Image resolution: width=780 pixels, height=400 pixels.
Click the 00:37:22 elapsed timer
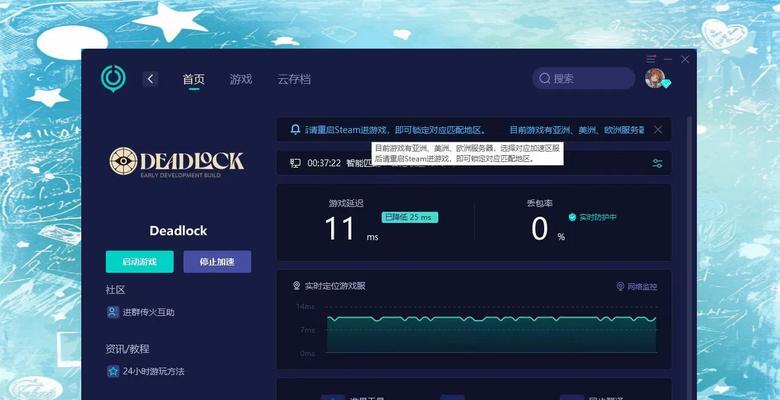[x=324, y=163]
